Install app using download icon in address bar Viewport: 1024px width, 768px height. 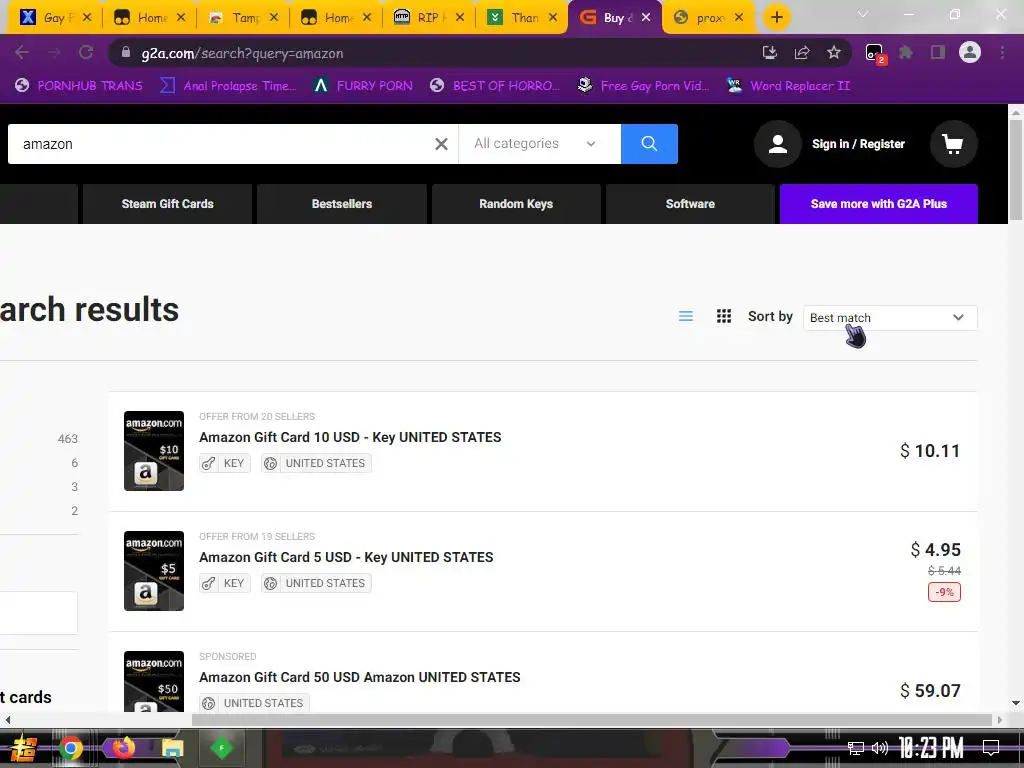(x=770, y=53)
